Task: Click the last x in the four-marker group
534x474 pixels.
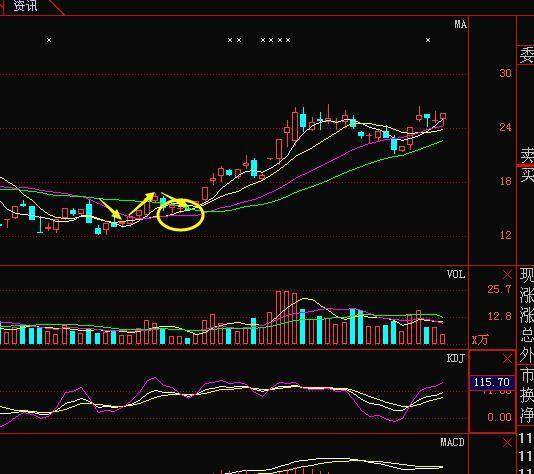Action: (x=288, y=40)
